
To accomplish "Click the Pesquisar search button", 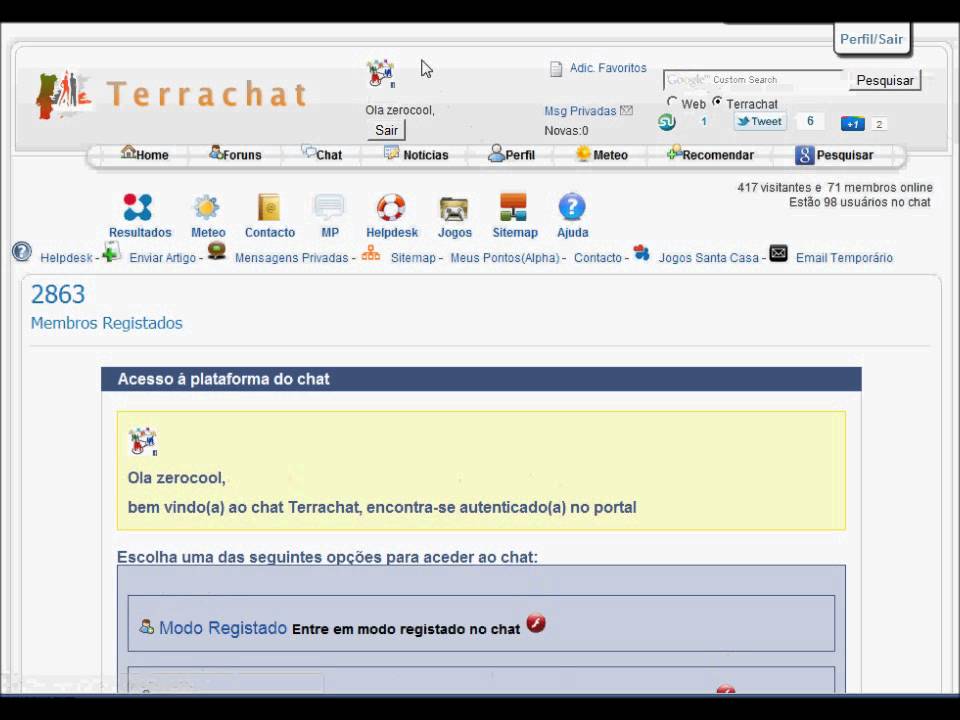I will coord(885,80).
